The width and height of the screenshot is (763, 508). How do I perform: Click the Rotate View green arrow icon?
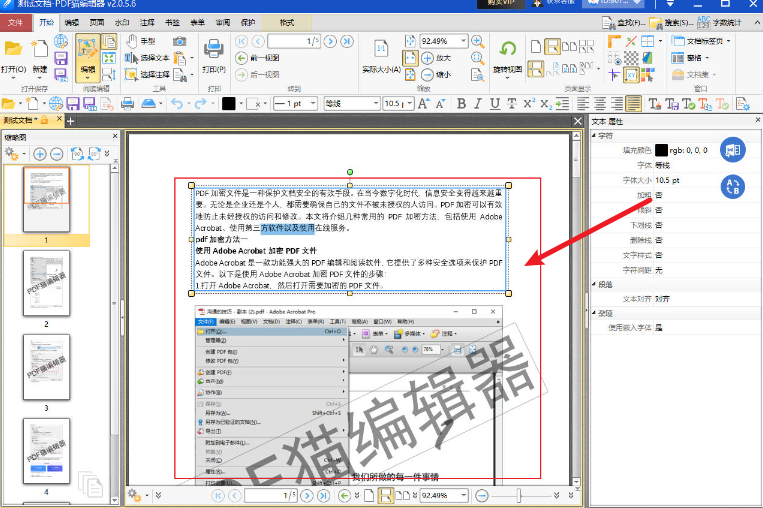508,49
